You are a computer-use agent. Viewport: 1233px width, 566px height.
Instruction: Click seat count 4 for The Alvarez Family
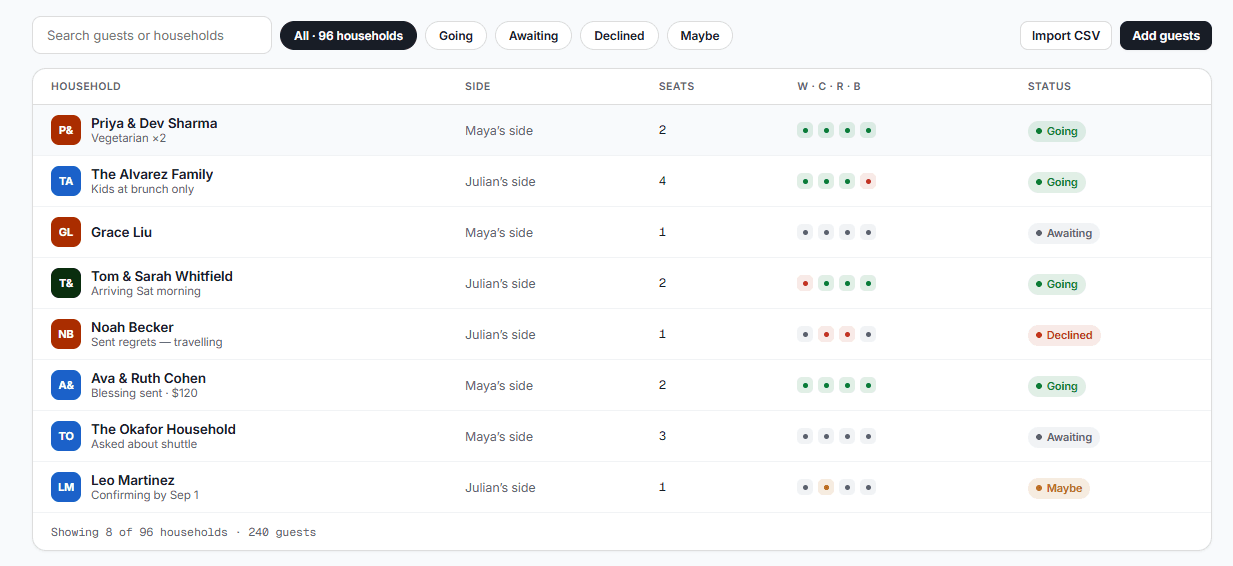(x=662, y=181)
